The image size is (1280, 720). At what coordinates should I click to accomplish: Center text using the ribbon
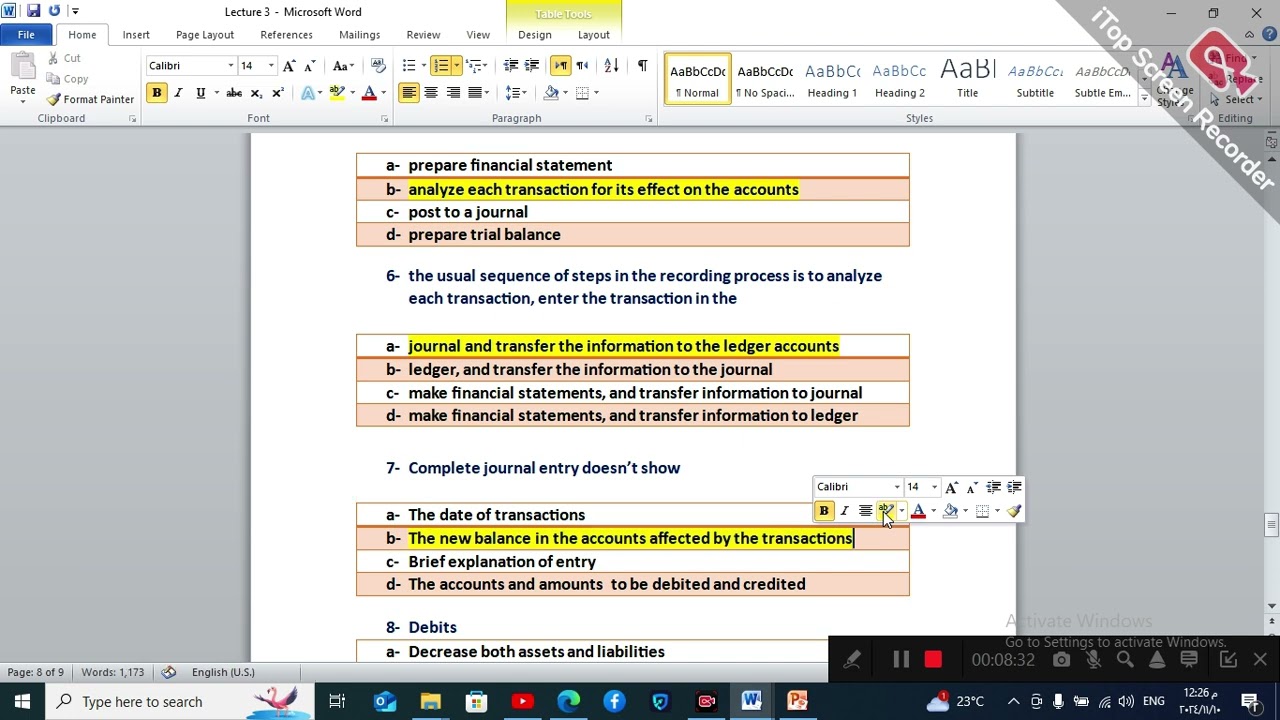(x=431, y=93)
